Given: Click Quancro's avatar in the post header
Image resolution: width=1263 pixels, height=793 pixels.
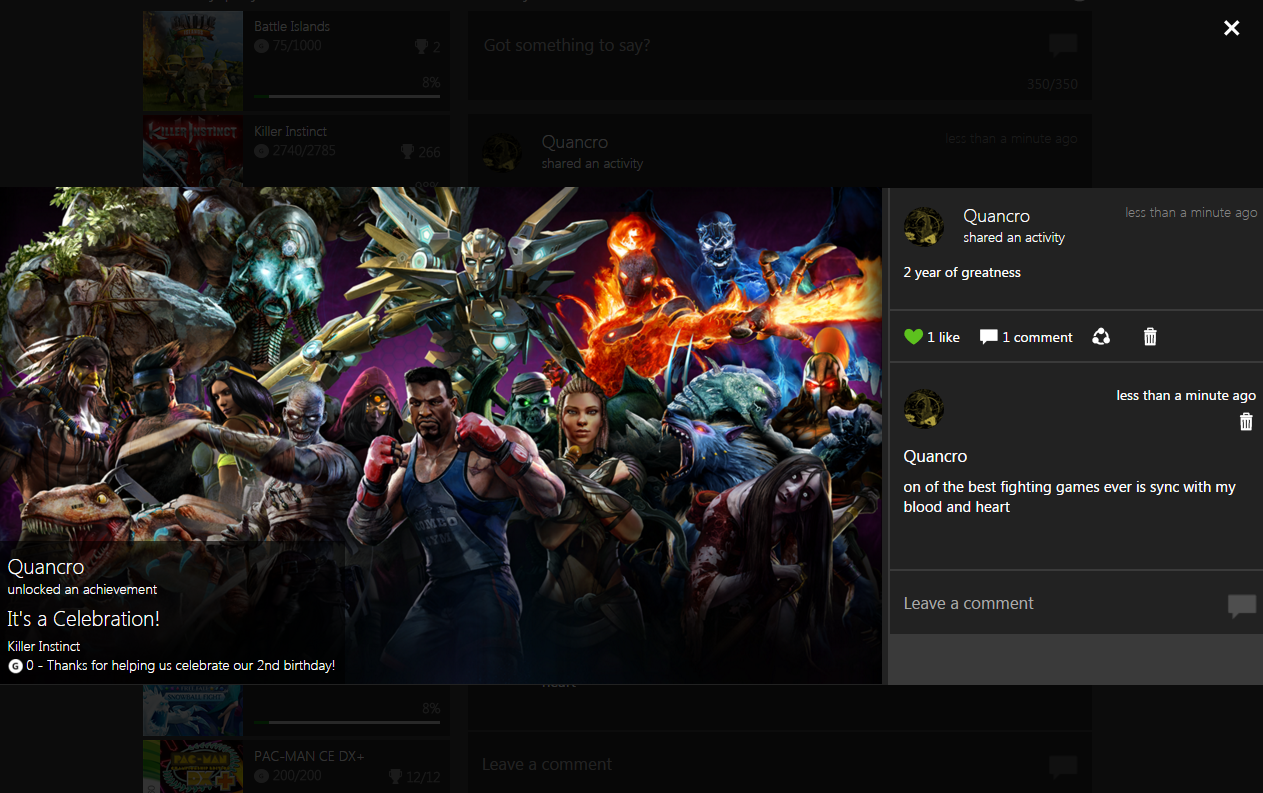Looking at the screenshot, I should (924, 227).
